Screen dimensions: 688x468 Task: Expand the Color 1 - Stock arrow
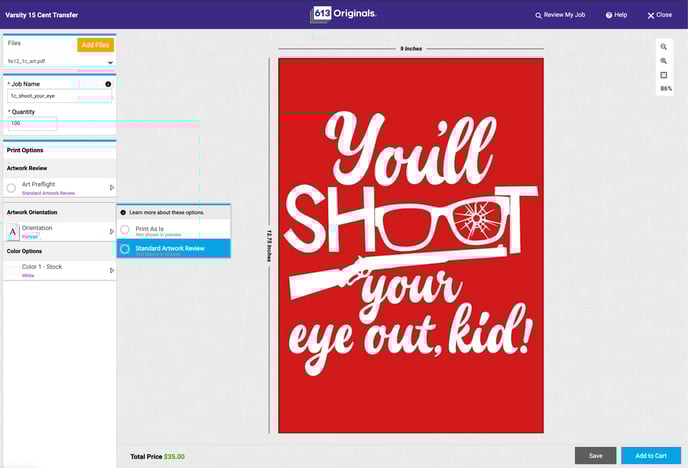pos(112,270)
